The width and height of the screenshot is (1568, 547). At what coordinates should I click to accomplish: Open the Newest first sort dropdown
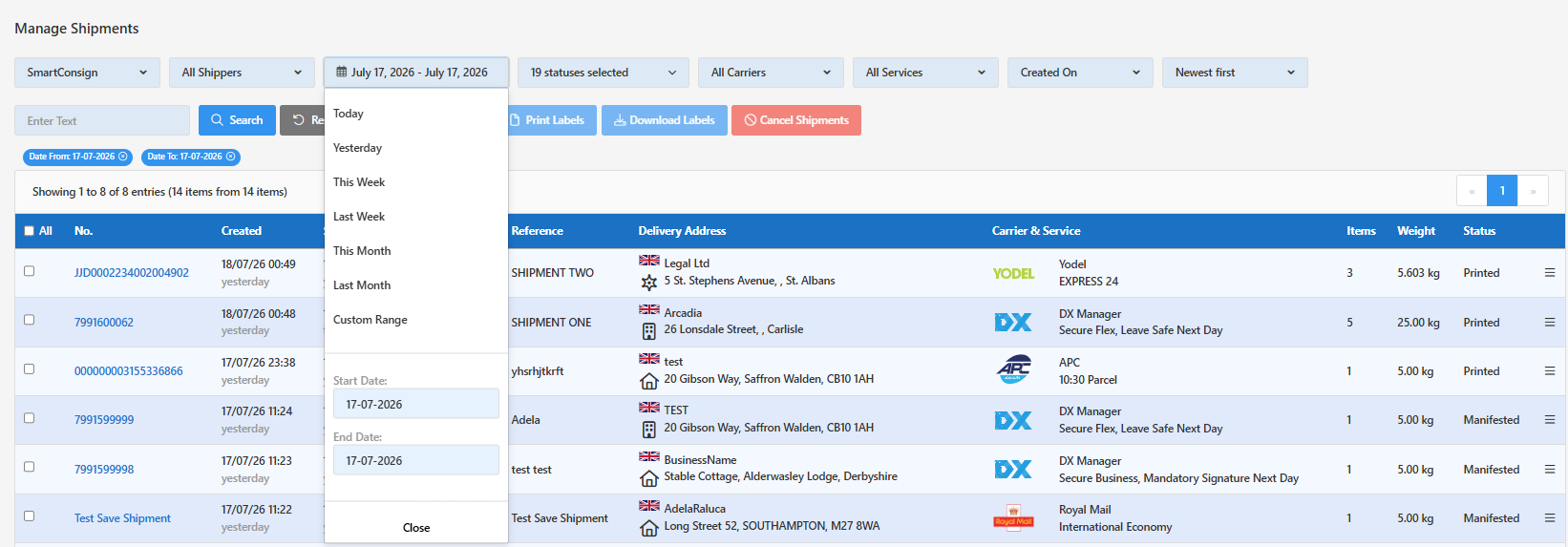(x=1235, y=73)
